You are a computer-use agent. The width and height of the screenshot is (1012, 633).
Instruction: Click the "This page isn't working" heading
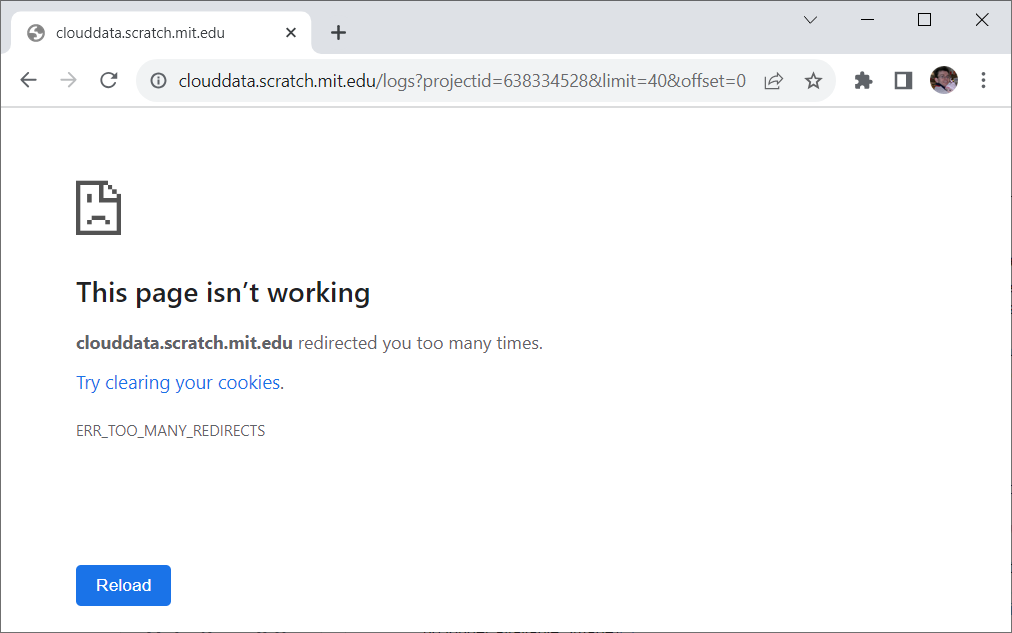[223, 293]
